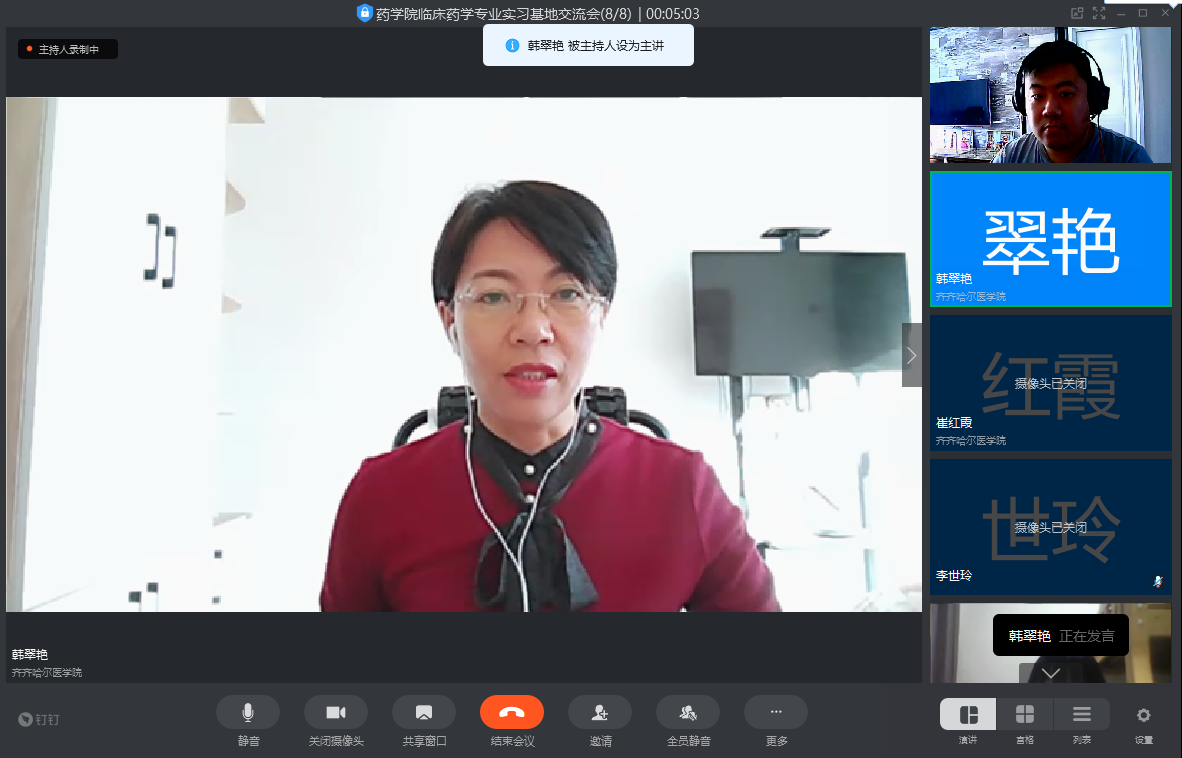1182x758 pixels.
Task: Click the shield security icon beside meeting title
Action: pyautogui.click(x=364, y=13)
